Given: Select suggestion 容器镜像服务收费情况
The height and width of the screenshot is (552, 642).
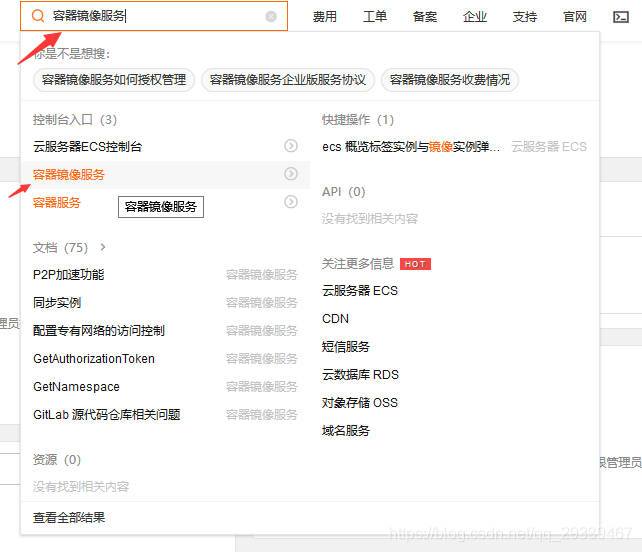Looking at the screenshot, I should (450, 79).
